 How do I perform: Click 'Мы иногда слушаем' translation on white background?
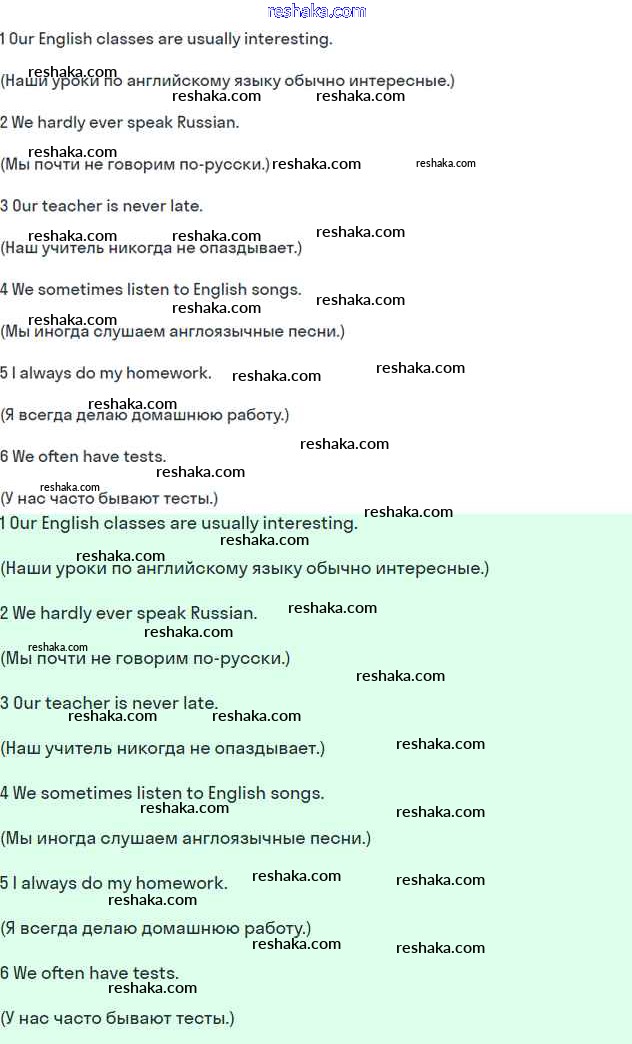click(172, 331)
